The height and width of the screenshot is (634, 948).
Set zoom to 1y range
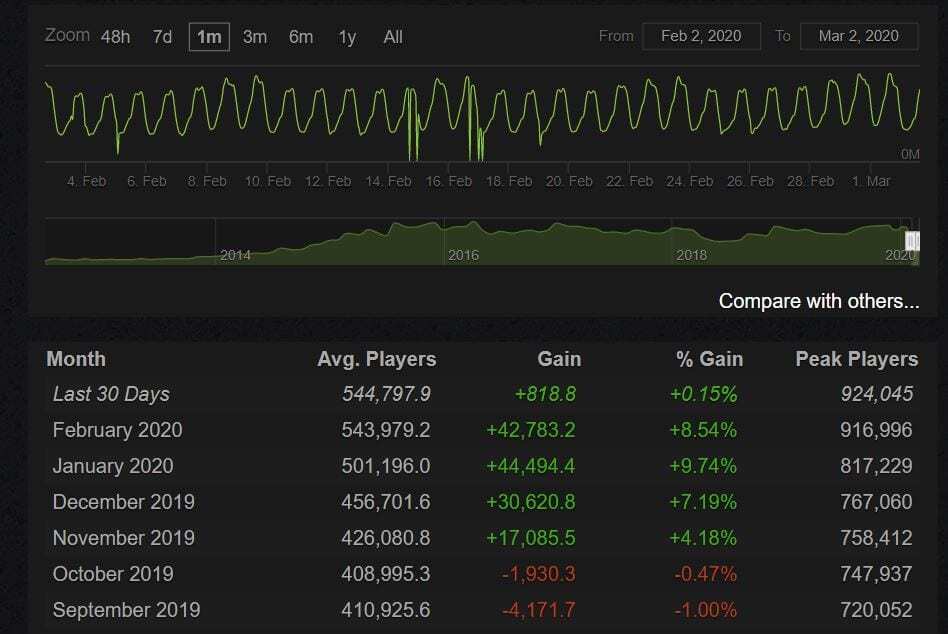(x=347, y=37)
